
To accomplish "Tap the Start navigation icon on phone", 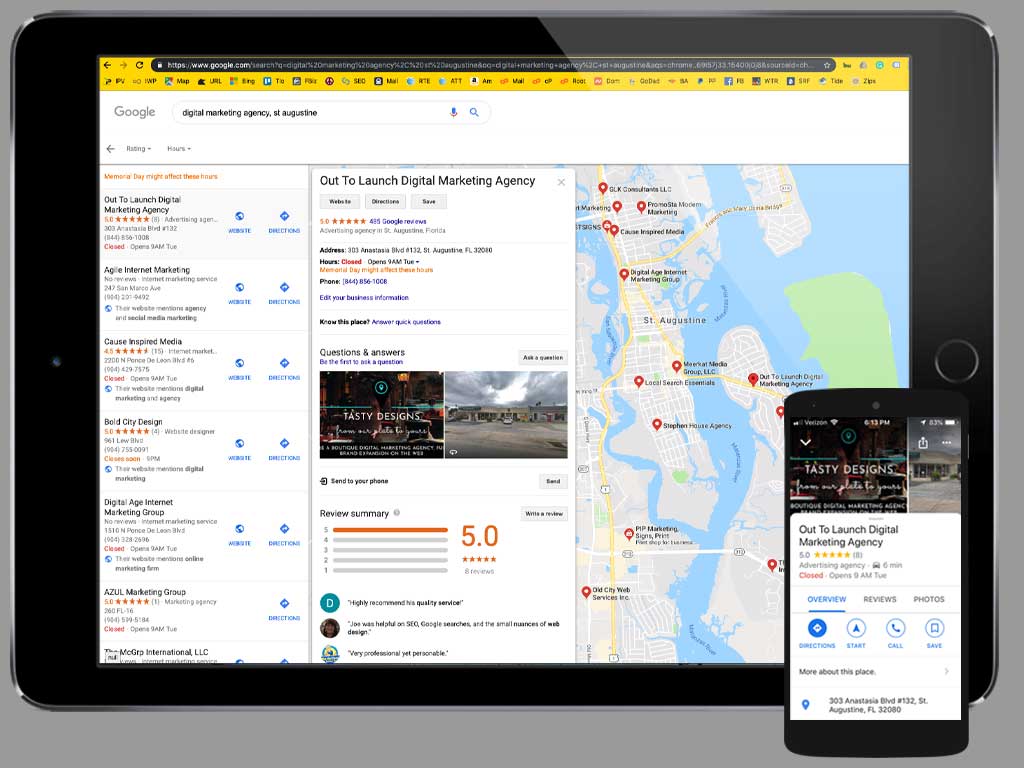I will coord(856,628).
